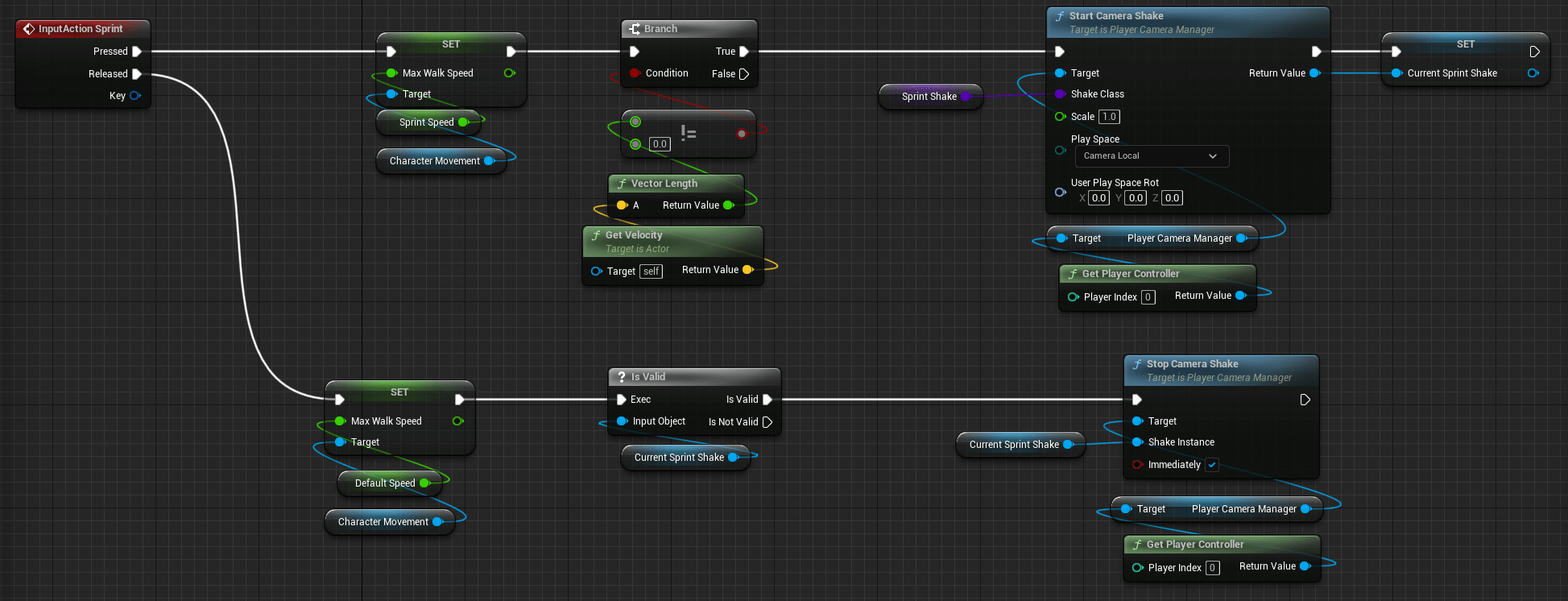The width and height of the screenshot is (1568, 601).
Task: Click the red Condition pin on Branch
Action: point(635,73)
